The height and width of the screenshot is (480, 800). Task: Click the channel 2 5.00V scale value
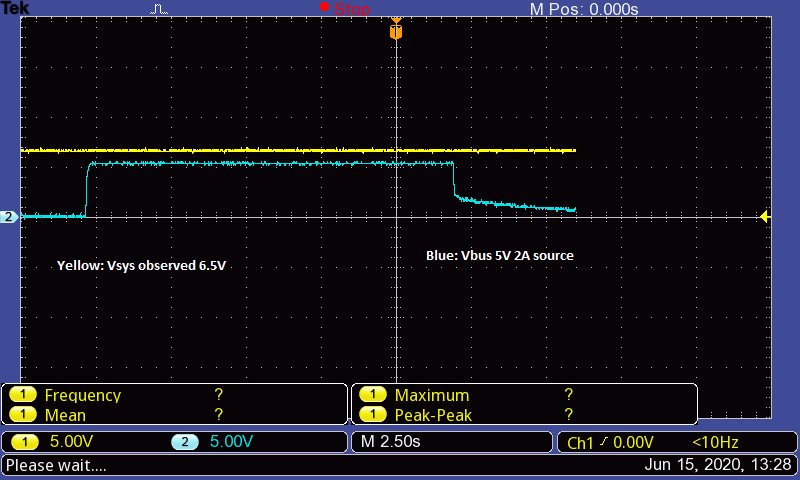tap(231, 441)
